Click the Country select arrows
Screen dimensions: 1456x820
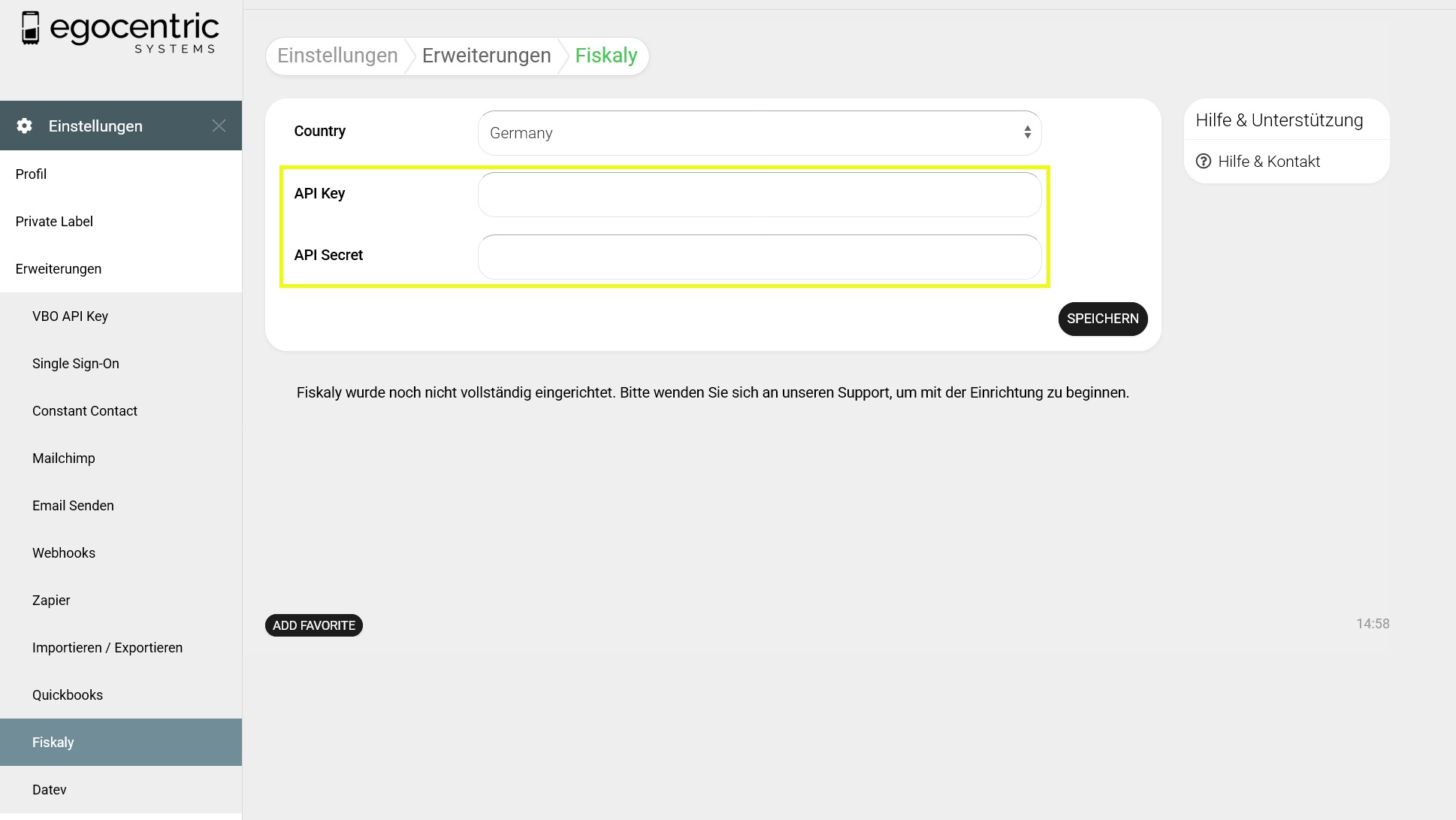click(1027, 133)
